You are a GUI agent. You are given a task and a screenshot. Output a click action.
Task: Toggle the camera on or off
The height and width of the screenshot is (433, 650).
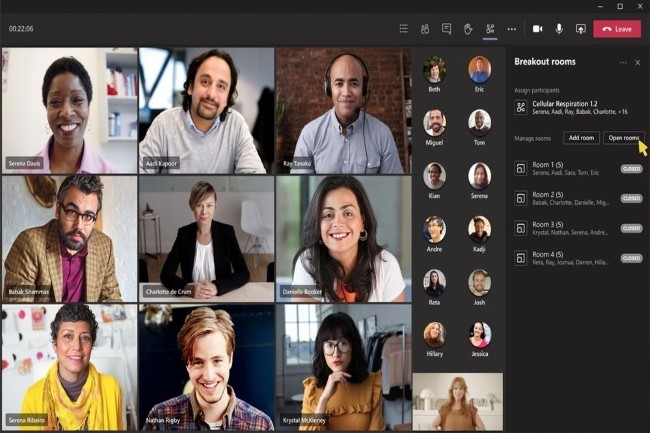538,29
